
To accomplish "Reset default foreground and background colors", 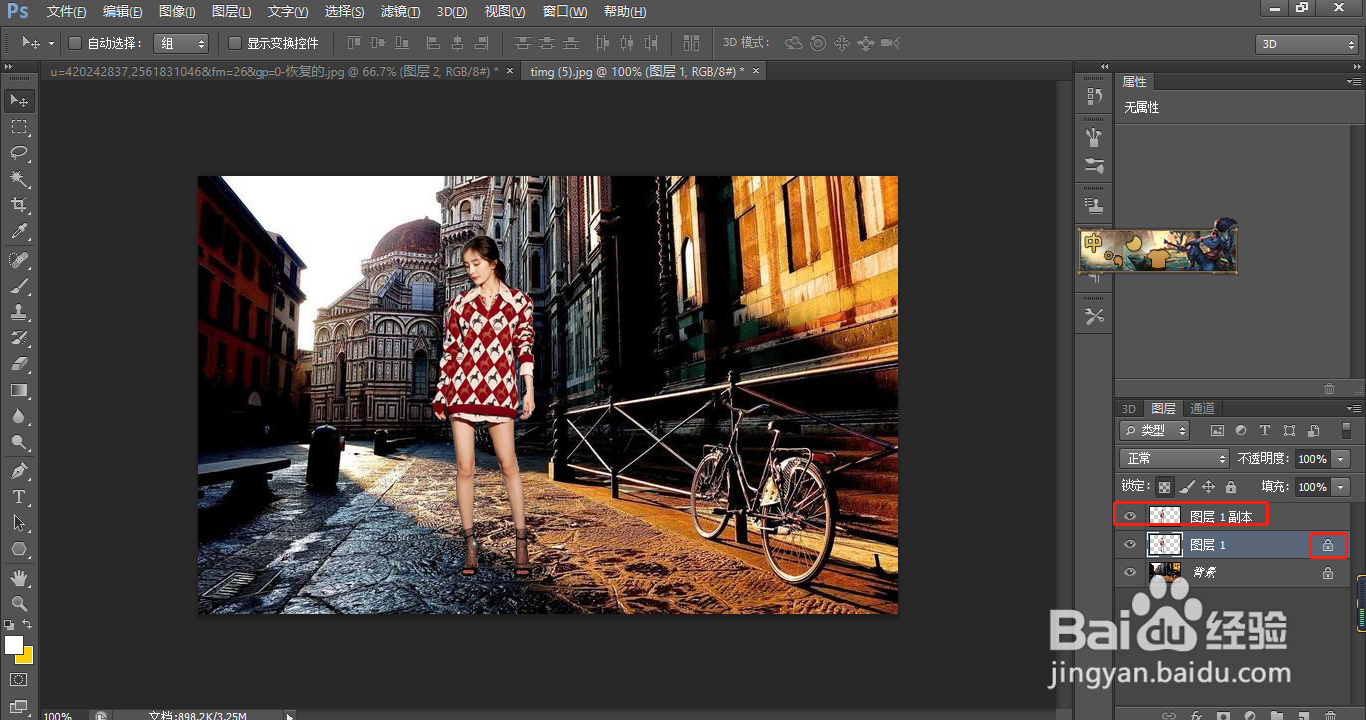I will [10, 624].
